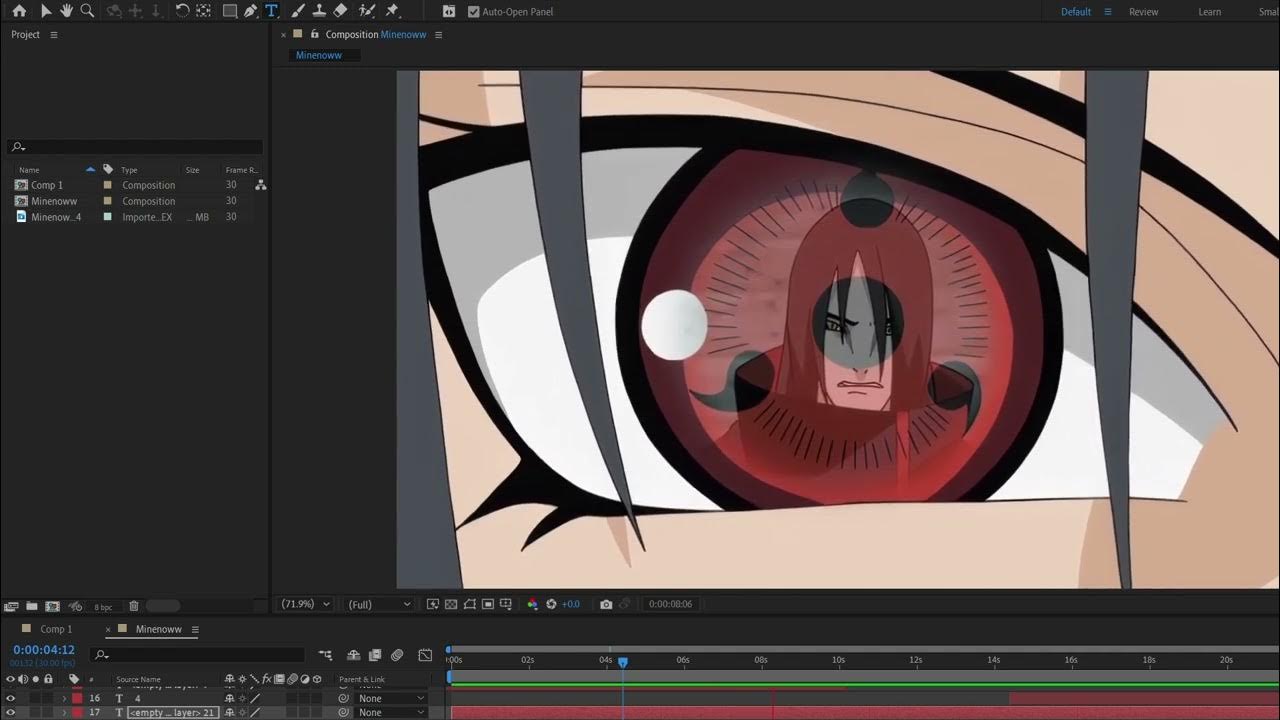Open parent dropdown 'None' for layer 16
1280x720 pixels.
(x=392, y=698)
